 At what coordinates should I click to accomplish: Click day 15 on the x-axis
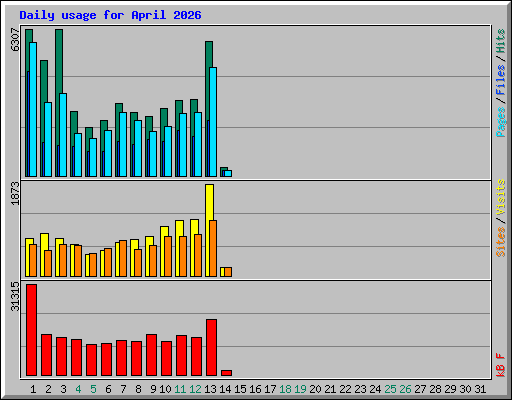[240, 389]
